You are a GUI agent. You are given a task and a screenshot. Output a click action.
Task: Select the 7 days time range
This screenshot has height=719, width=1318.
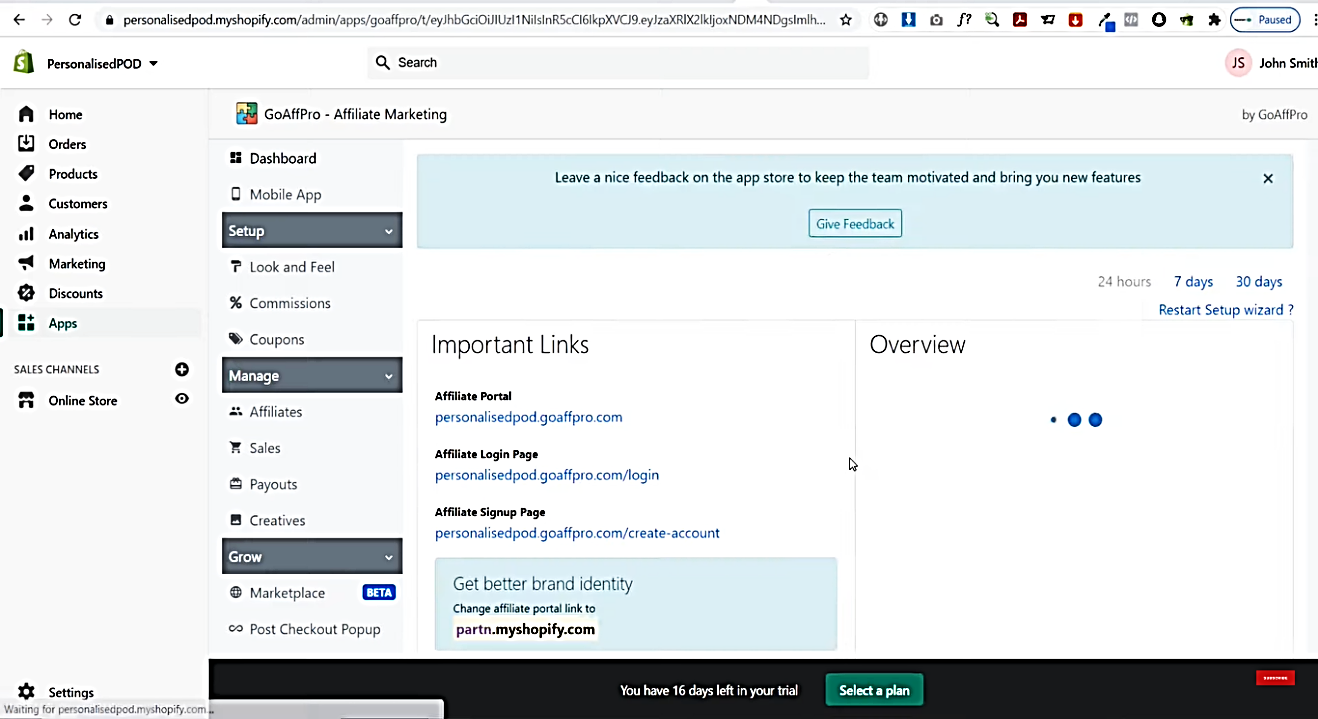pyautogui.click(x=1193, y=282)
